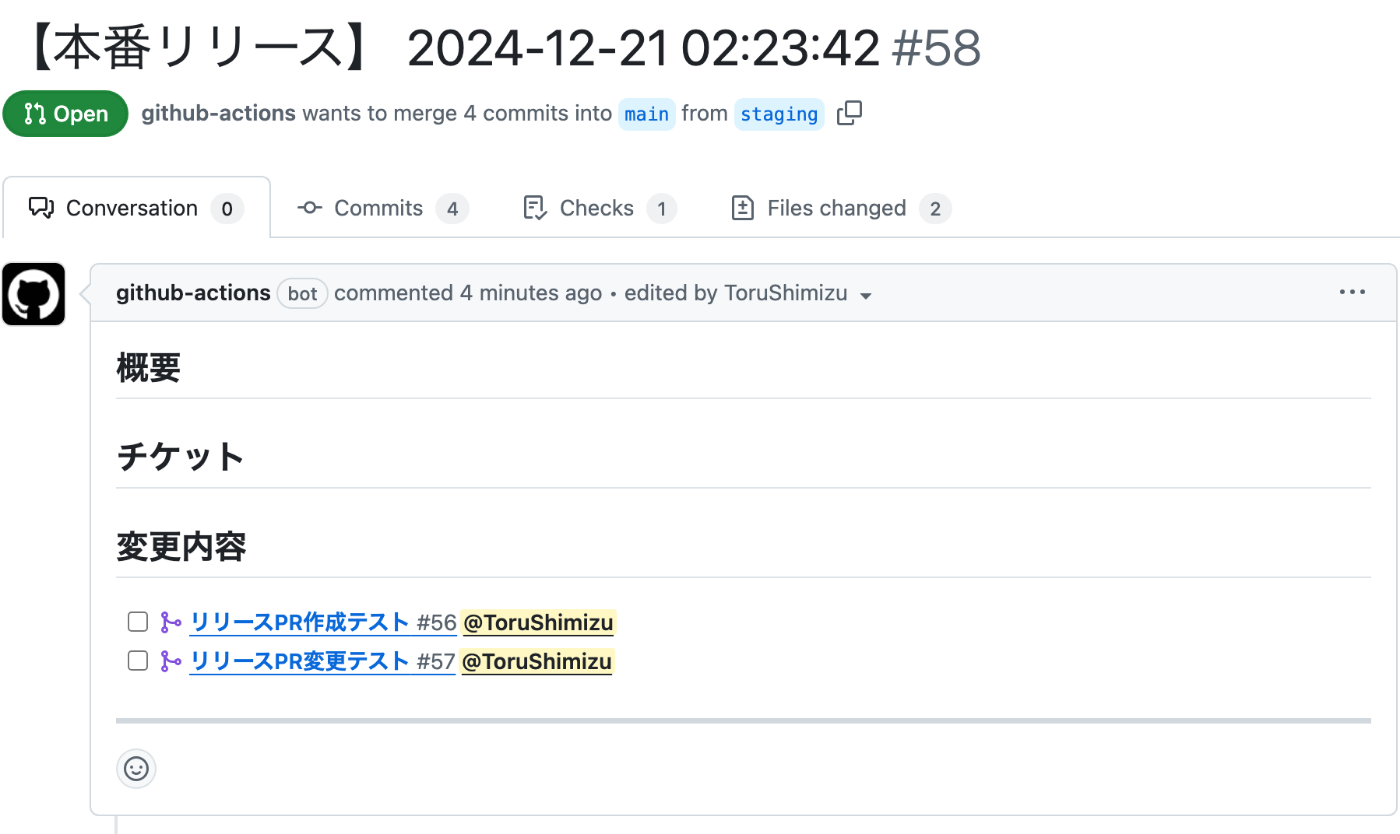Open the リリースPR変更テスト pull request link
1400x834 pixels.
pyautogui.click(x=300, y=661)
